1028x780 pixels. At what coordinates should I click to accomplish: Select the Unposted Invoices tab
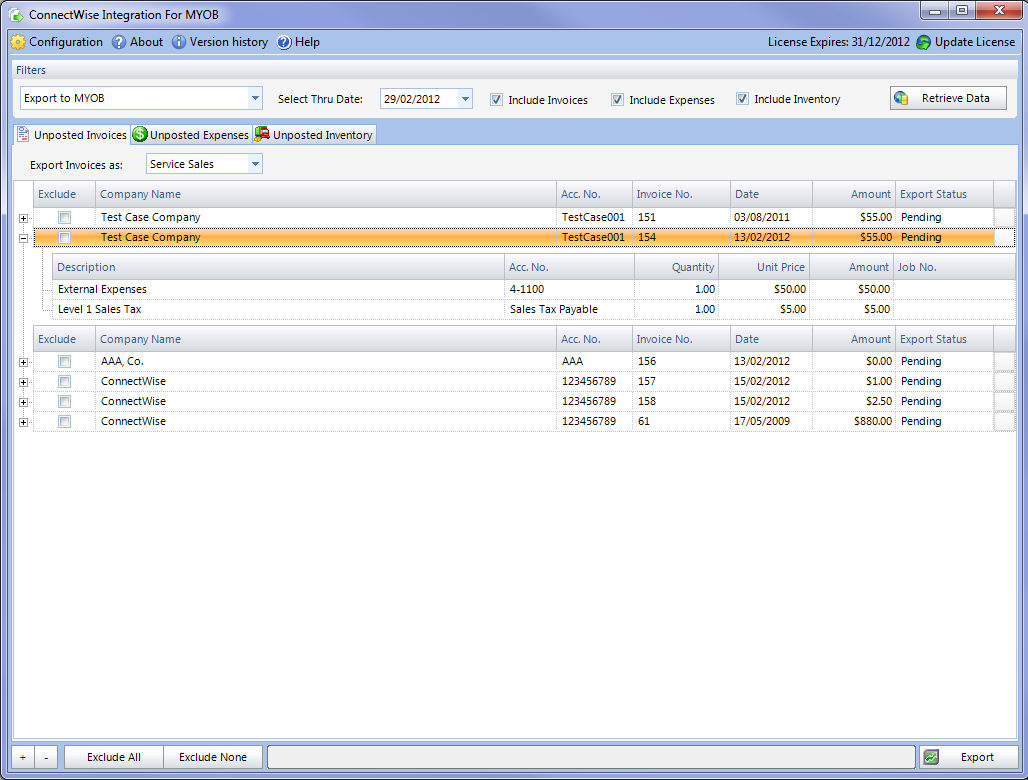pyautogui.click(x=72, y=134)
